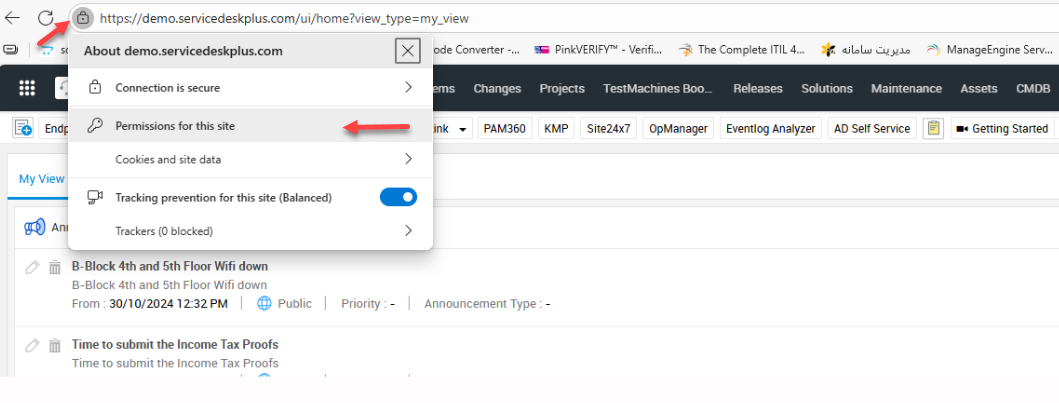Screen dimensions: 1059x403
Task: Go to the Solutions tab
Action: tap(827, 88)
